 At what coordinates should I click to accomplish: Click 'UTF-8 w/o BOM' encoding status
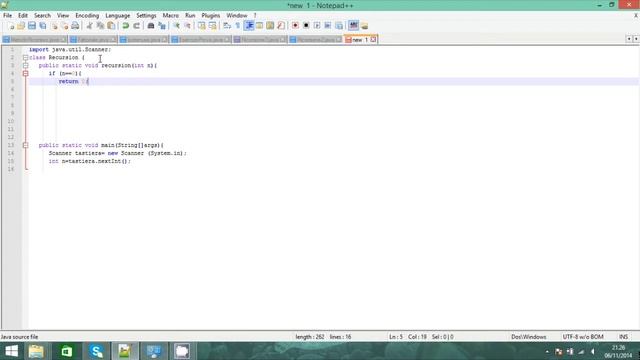(583, 337)
